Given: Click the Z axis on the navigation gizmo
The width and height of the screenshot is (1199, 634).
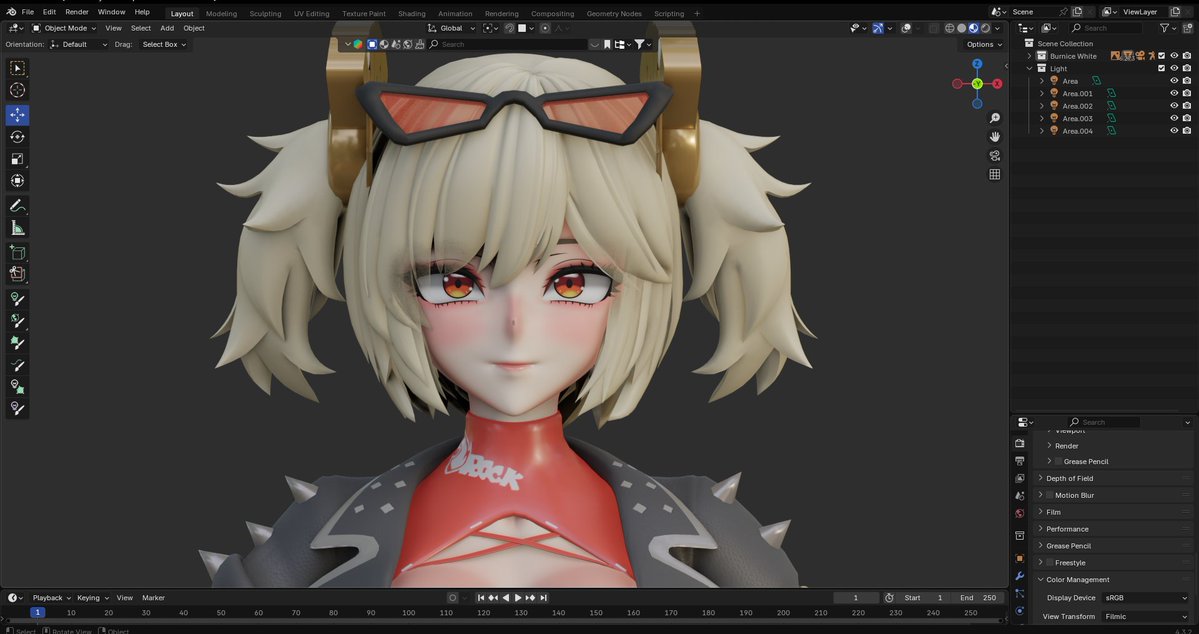Looking at the screenshot, I should point(977,64).
